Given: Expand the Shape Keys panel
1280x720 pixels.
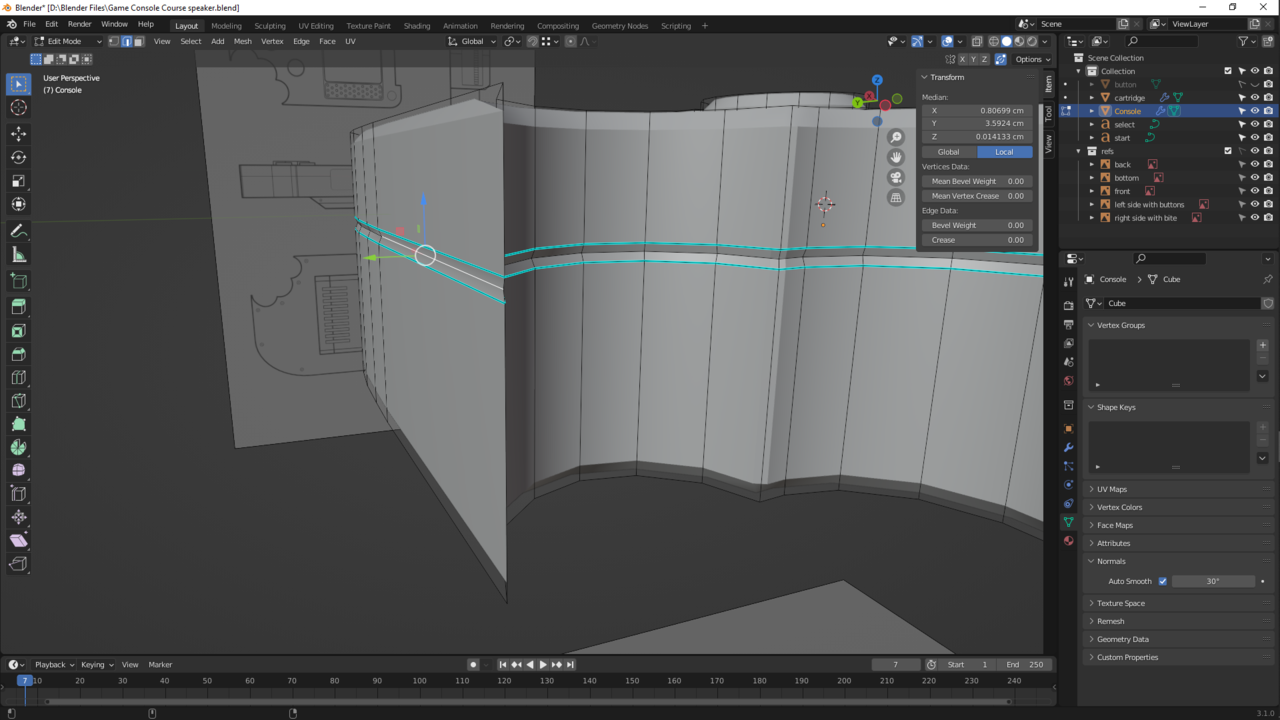Looking at the screenshot, I should tap(1115, 407).
